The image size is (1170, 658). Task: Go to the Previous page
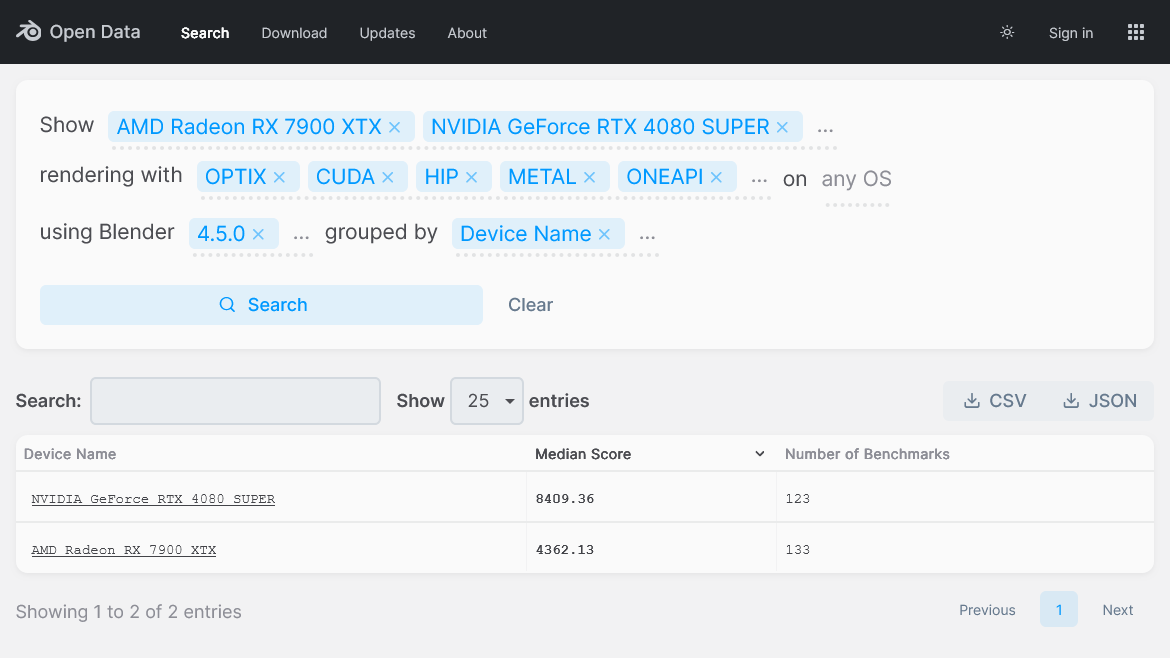pyautogui.click(x=987, y=610)
